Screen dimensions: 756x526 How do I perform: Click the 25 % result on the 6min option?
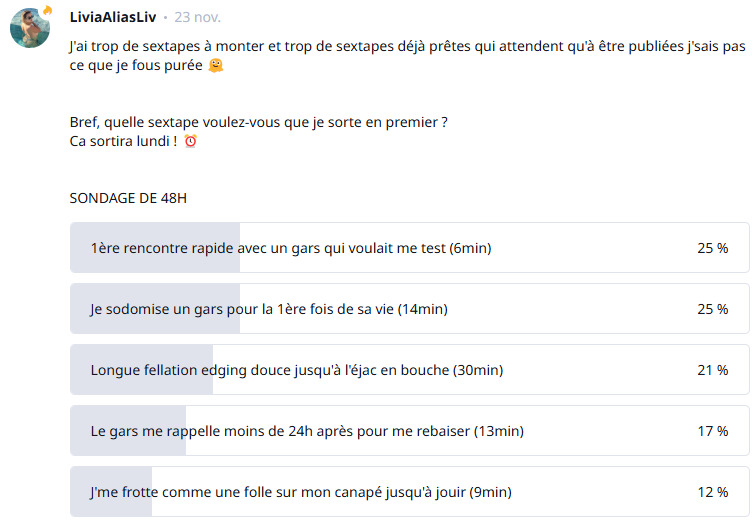[x=712, y=248]
